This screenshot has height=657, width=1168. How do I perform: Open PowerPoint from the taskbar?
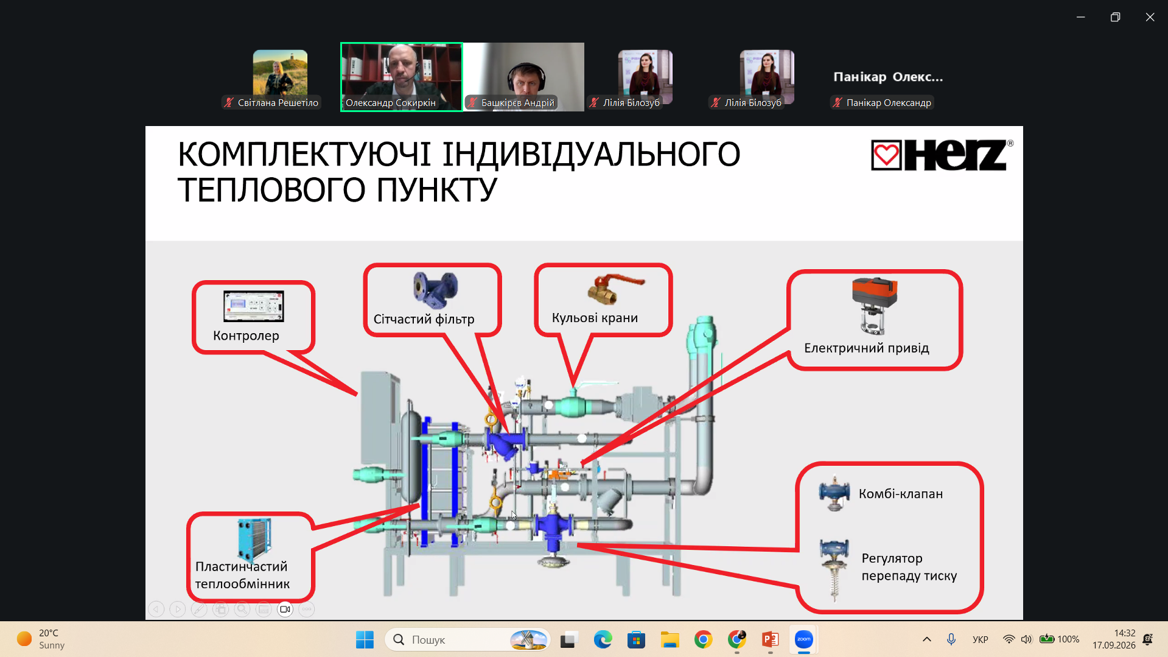coord(770,639)
